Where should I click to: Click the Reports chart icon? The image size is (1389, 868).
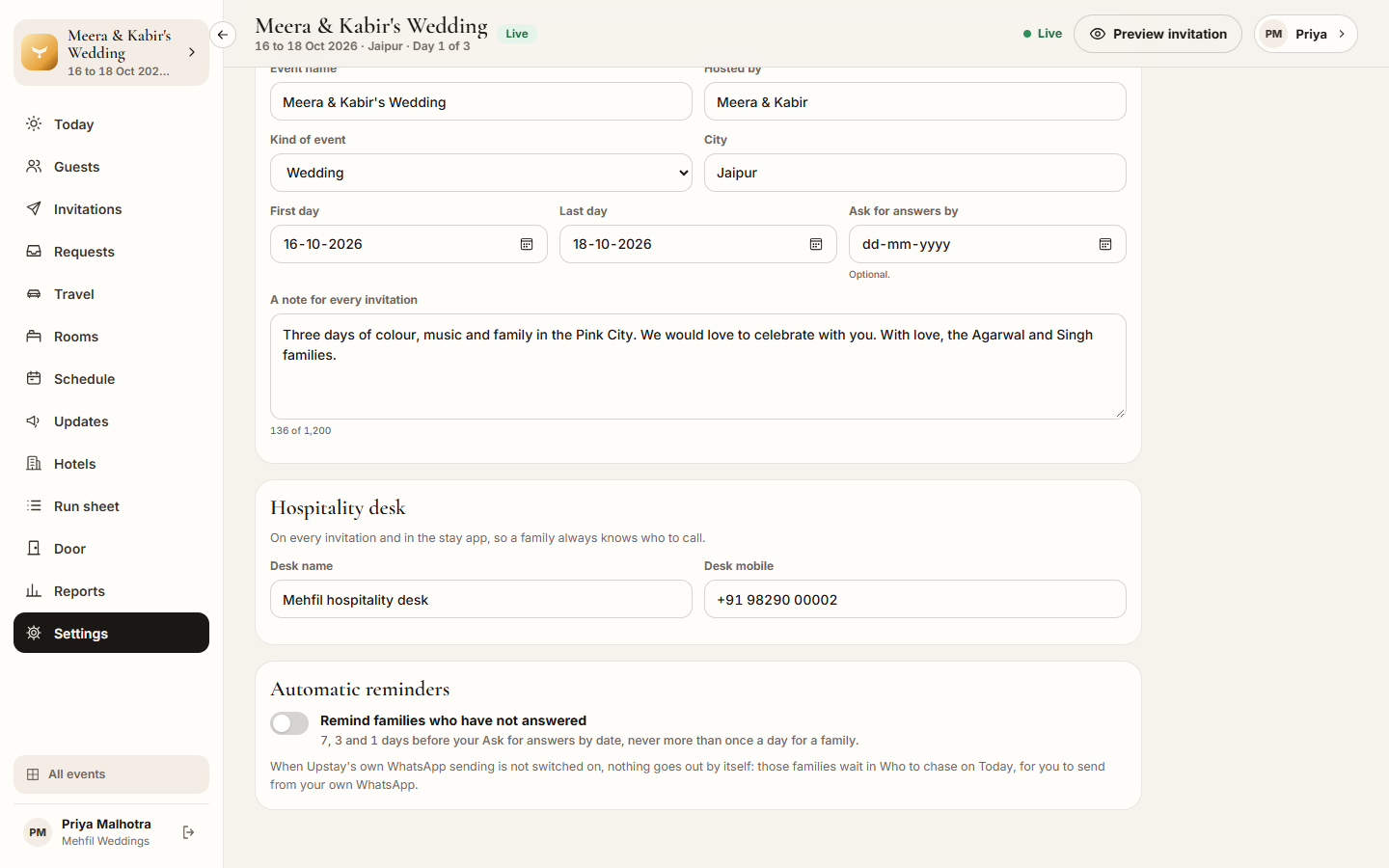[34, 590]
